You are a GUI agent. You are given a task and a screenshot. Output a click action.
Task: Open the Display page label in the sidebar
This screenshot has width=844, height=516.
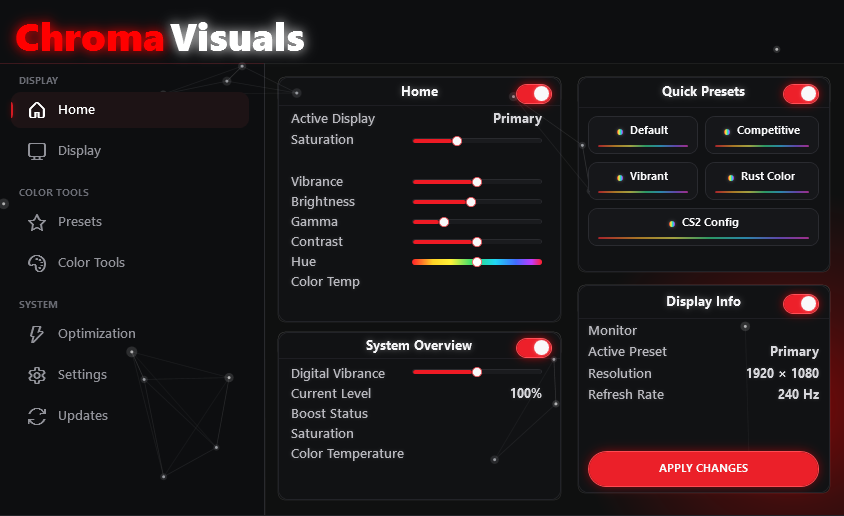(79, 151)
